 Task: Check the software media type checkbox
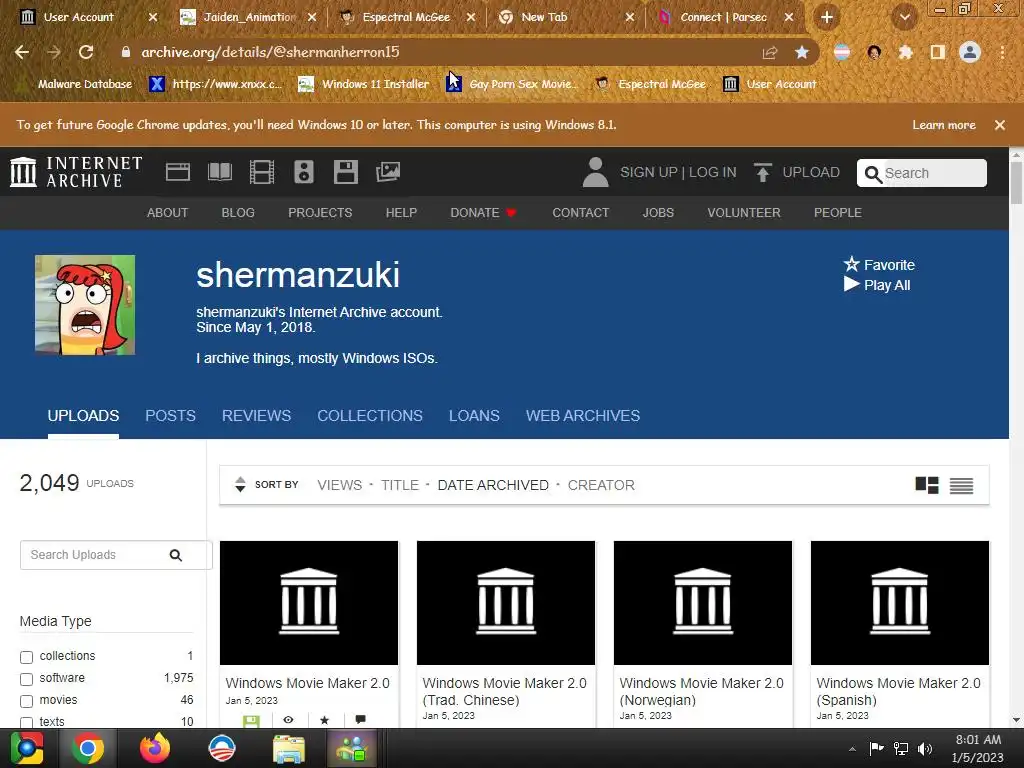26,679
